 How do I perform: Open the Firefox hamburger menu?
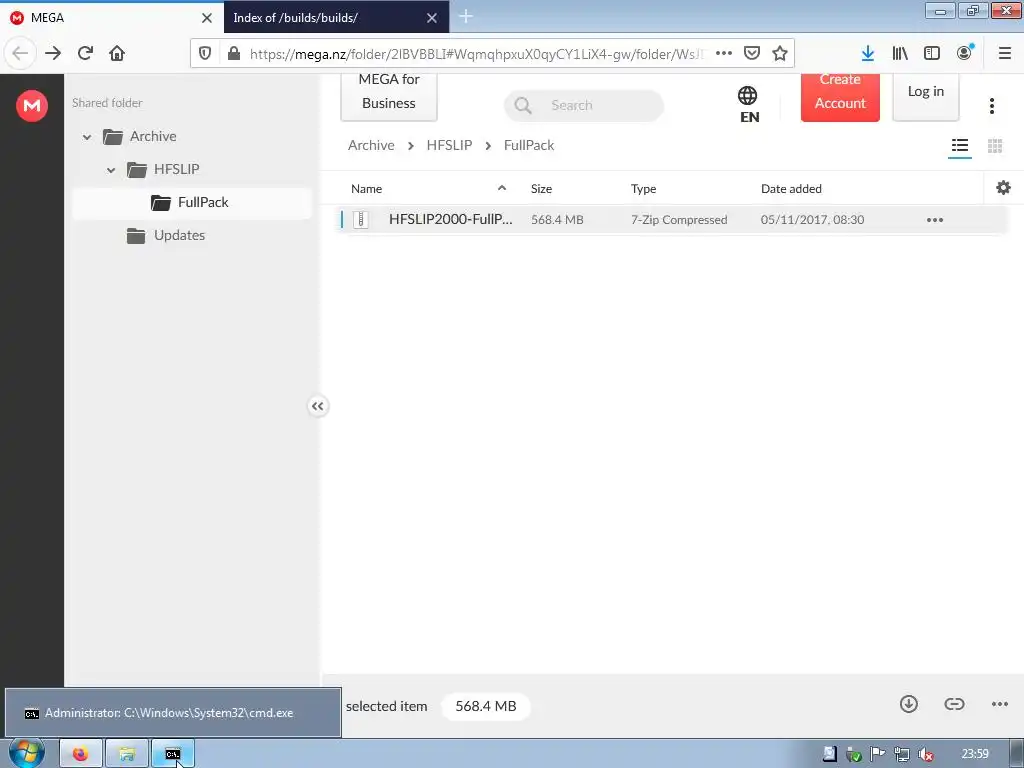[x=1005, y=54]
